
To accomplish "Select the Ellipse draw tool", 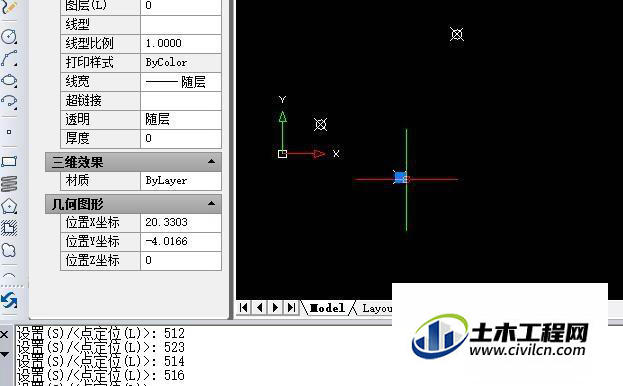I will click(9, 80).
